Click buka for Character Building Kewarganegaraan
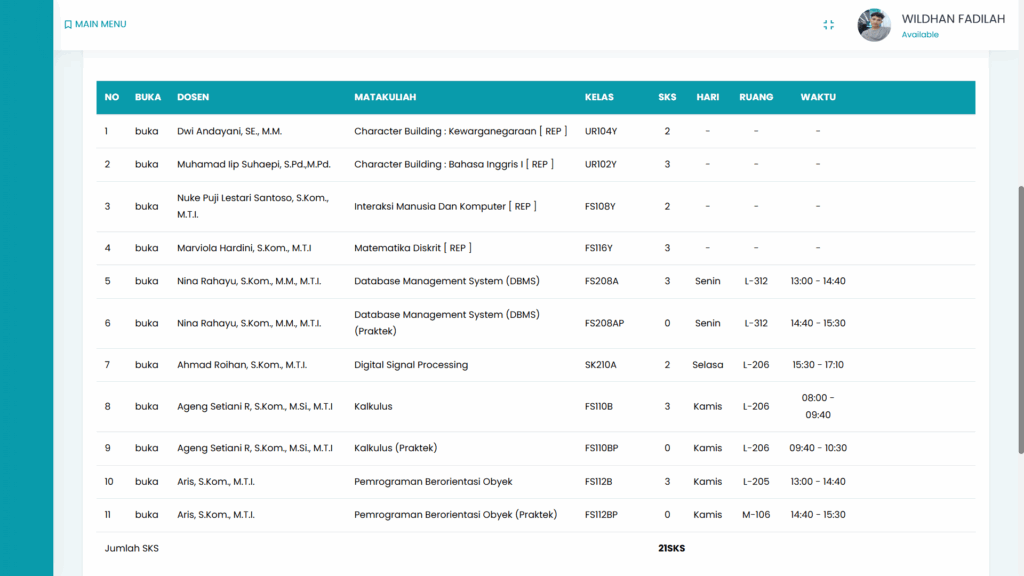The width and height of the screenshot is (1024, 576). 147,131
